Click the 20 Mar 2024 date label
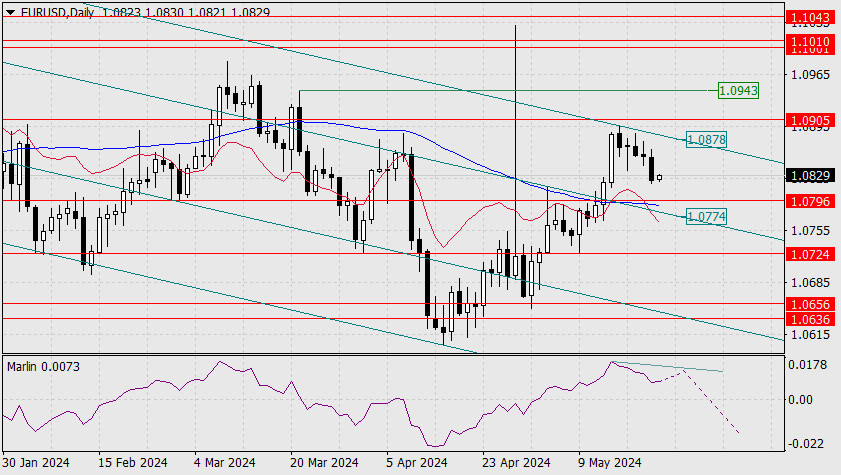The image size is (841, 475). [x=324, y=462]
